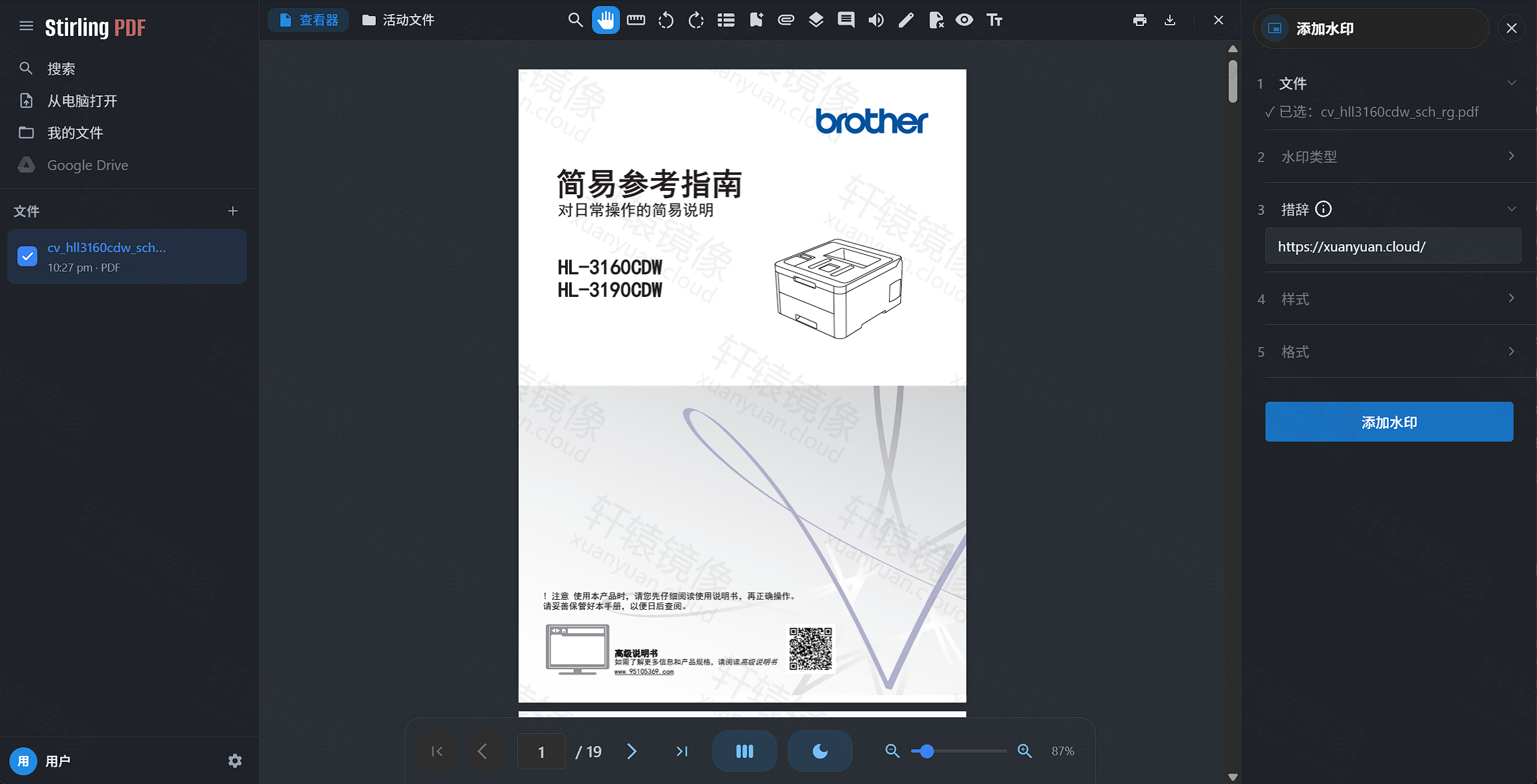Uncheck the cv_hll3160cdw_sch file checkbox
The height and width of the screenshot is (784, 1537).
point(27,256)
